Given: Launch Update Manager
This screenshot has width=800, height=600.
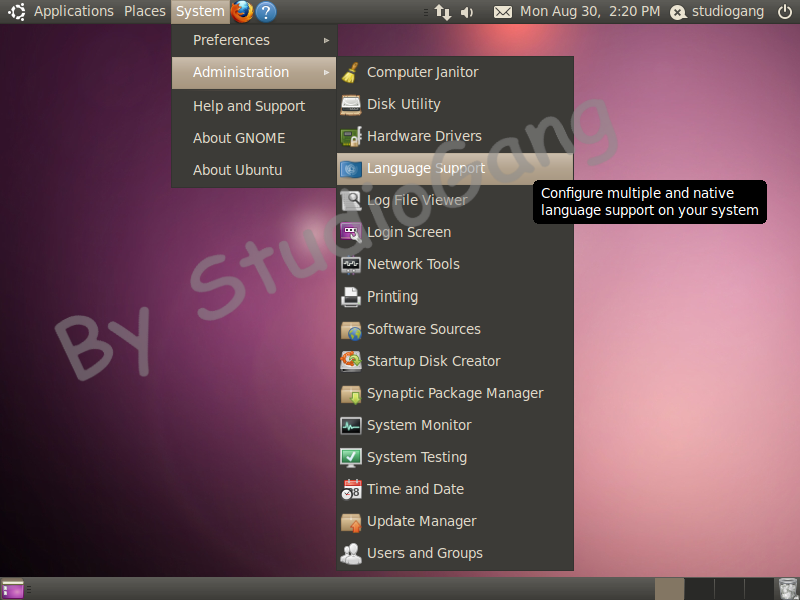Looking at the screenshot, I should point(455,521).
